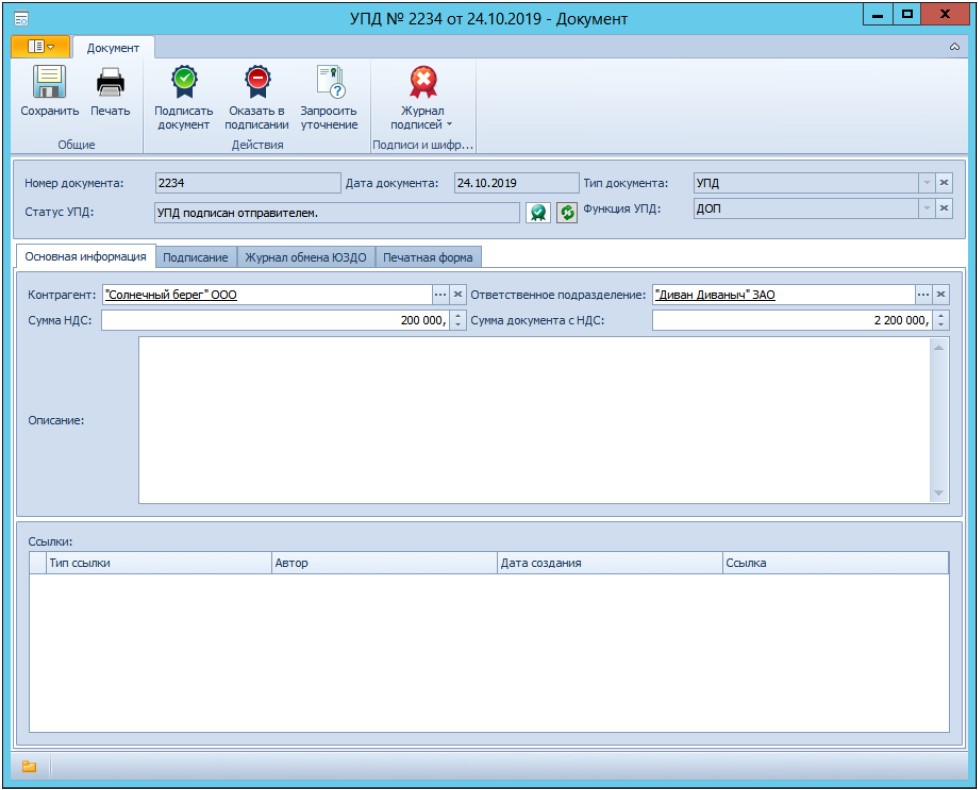Click the Сохранить floppy disk icon

(49, 82)
